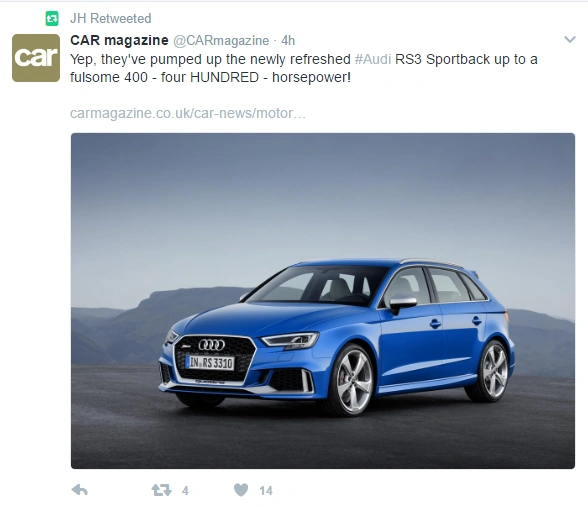Retweet the Audi RS3 tweet
The image size is (588, 508).
[162, 490]
